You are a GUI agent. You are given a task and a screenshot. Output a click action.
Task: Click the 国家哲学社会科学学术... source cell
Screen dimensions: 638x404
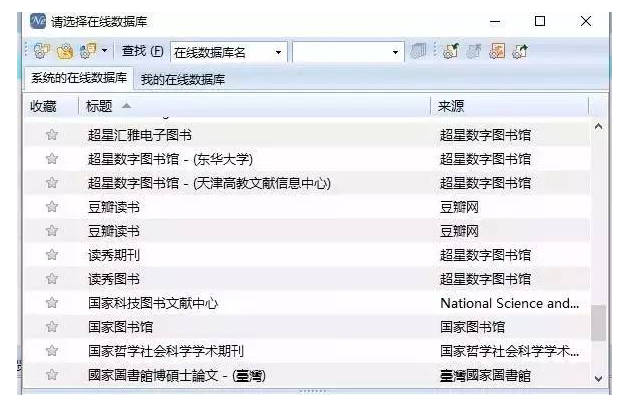[x=509, y=351]
